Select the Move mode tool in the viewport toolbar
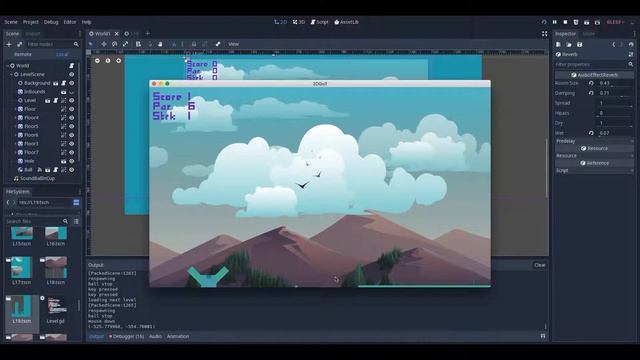The height and width of the screenshot is (360, 640). (x=104, y=44)
